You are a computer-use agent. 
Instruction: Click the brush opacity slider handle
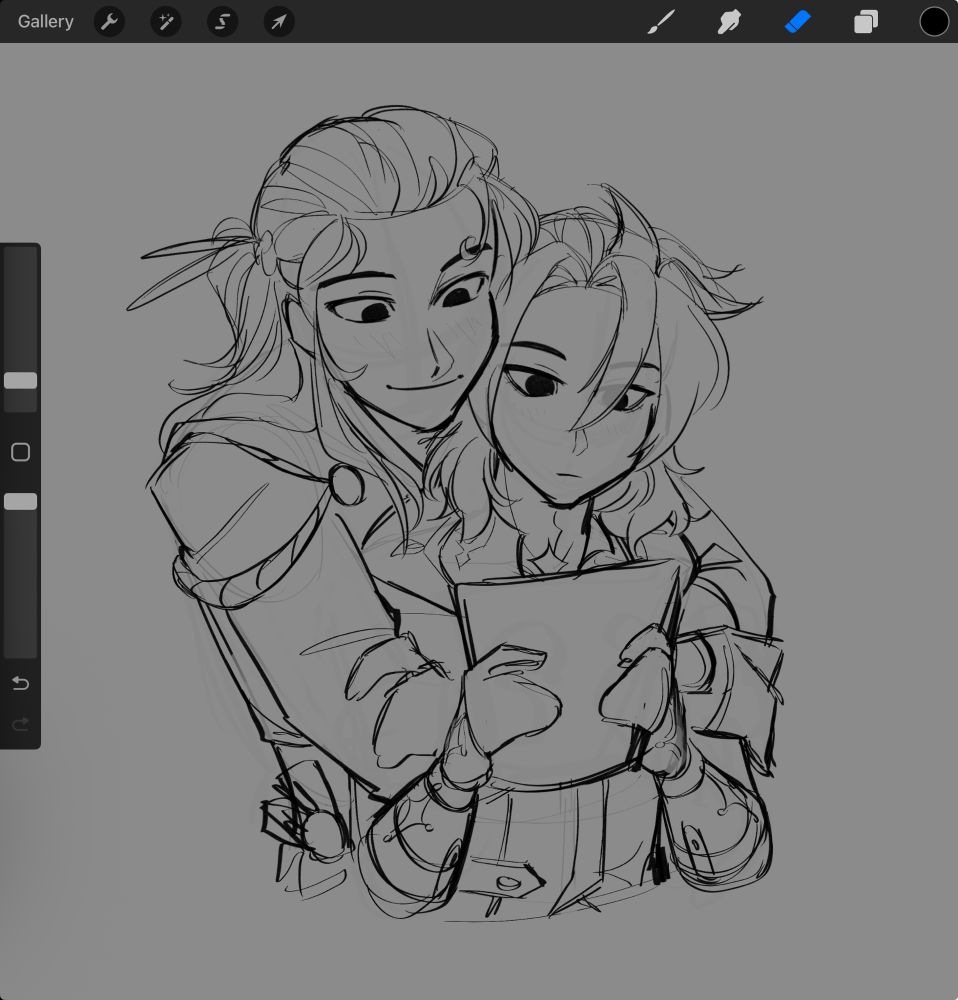pos(20,502)
